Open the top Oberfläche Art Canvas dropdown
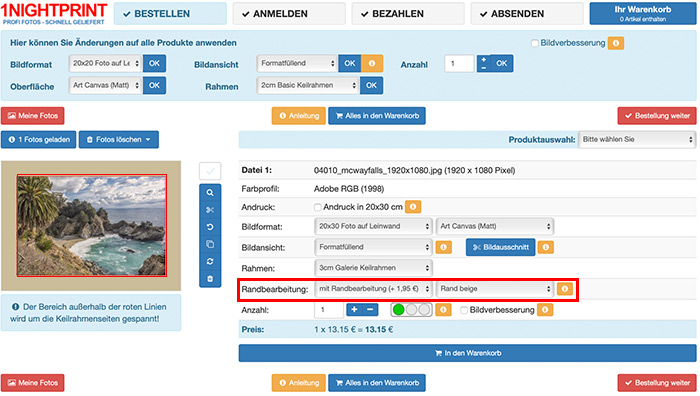This screenshot has height=396, width=700. 105,85
